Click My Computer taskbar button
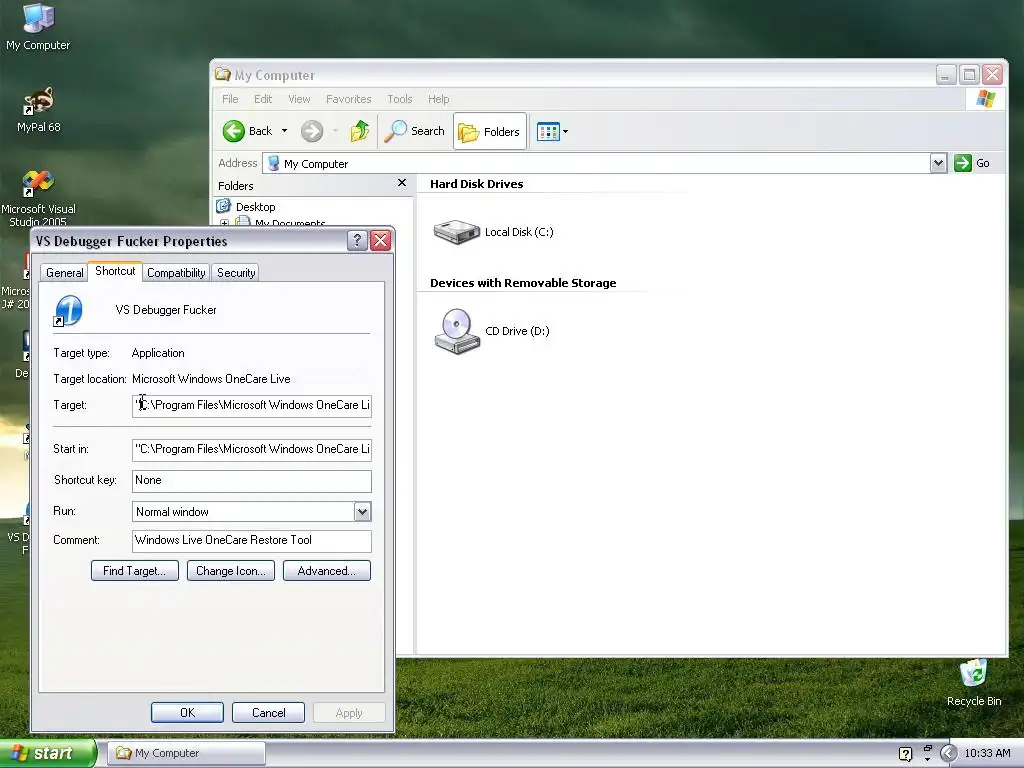 186,753
